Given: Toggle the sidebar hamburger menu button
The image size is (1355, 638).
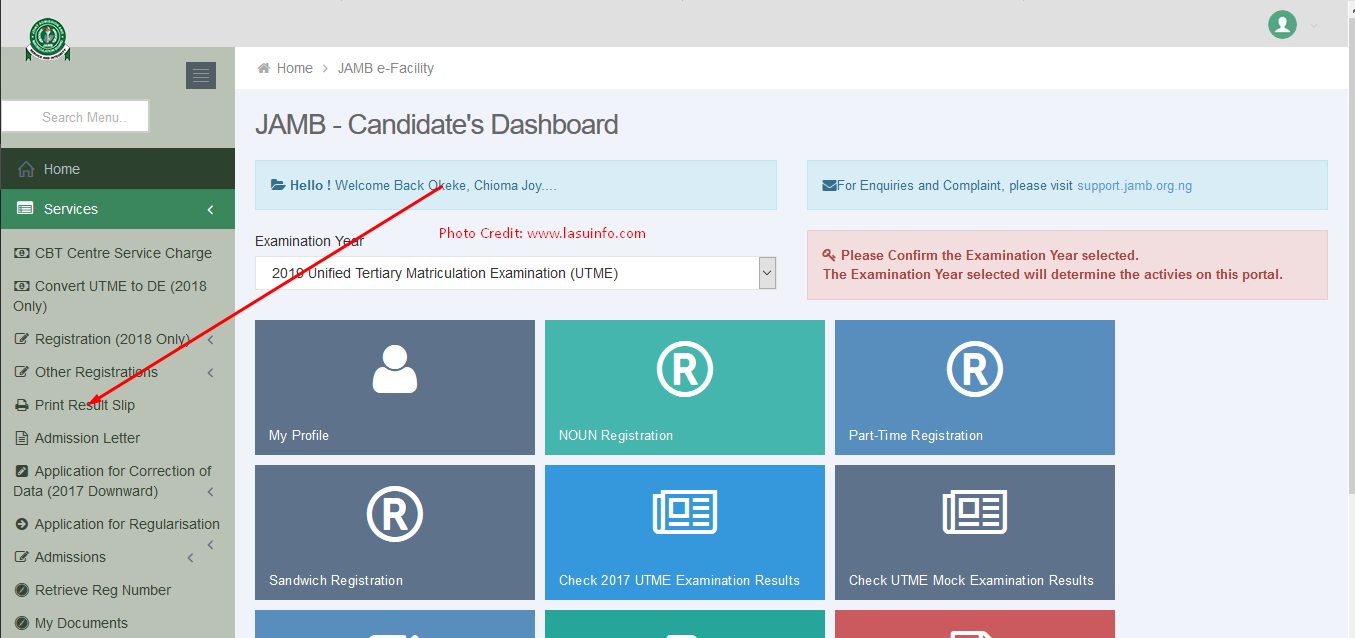Looking at the screenshot, I should [201, 75].
